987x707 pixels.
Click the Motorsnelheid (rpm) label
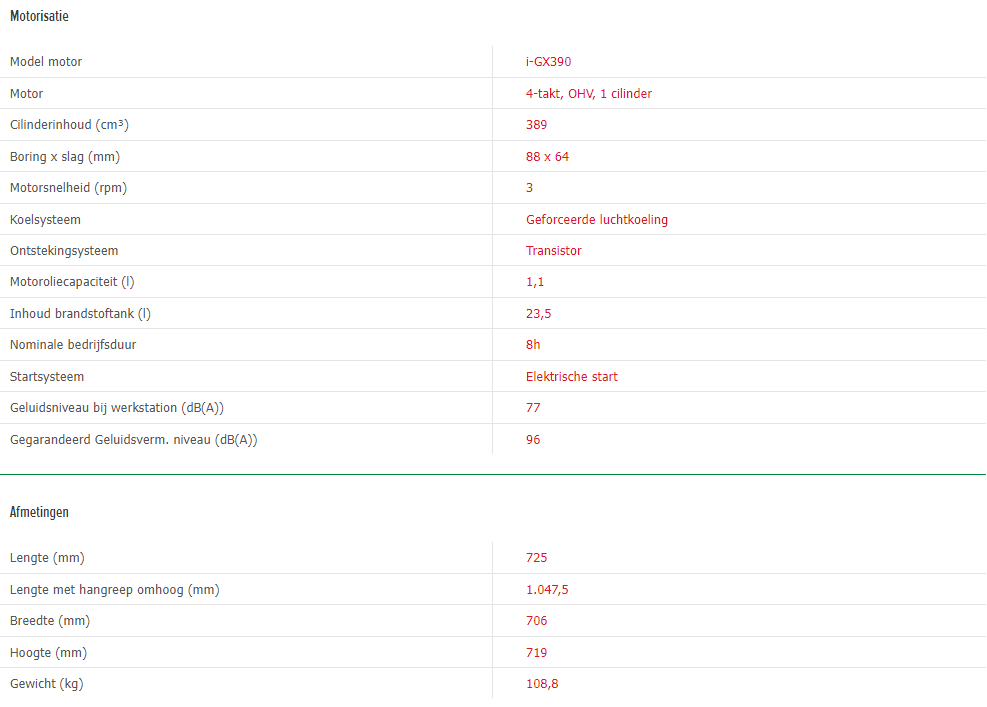68,188
